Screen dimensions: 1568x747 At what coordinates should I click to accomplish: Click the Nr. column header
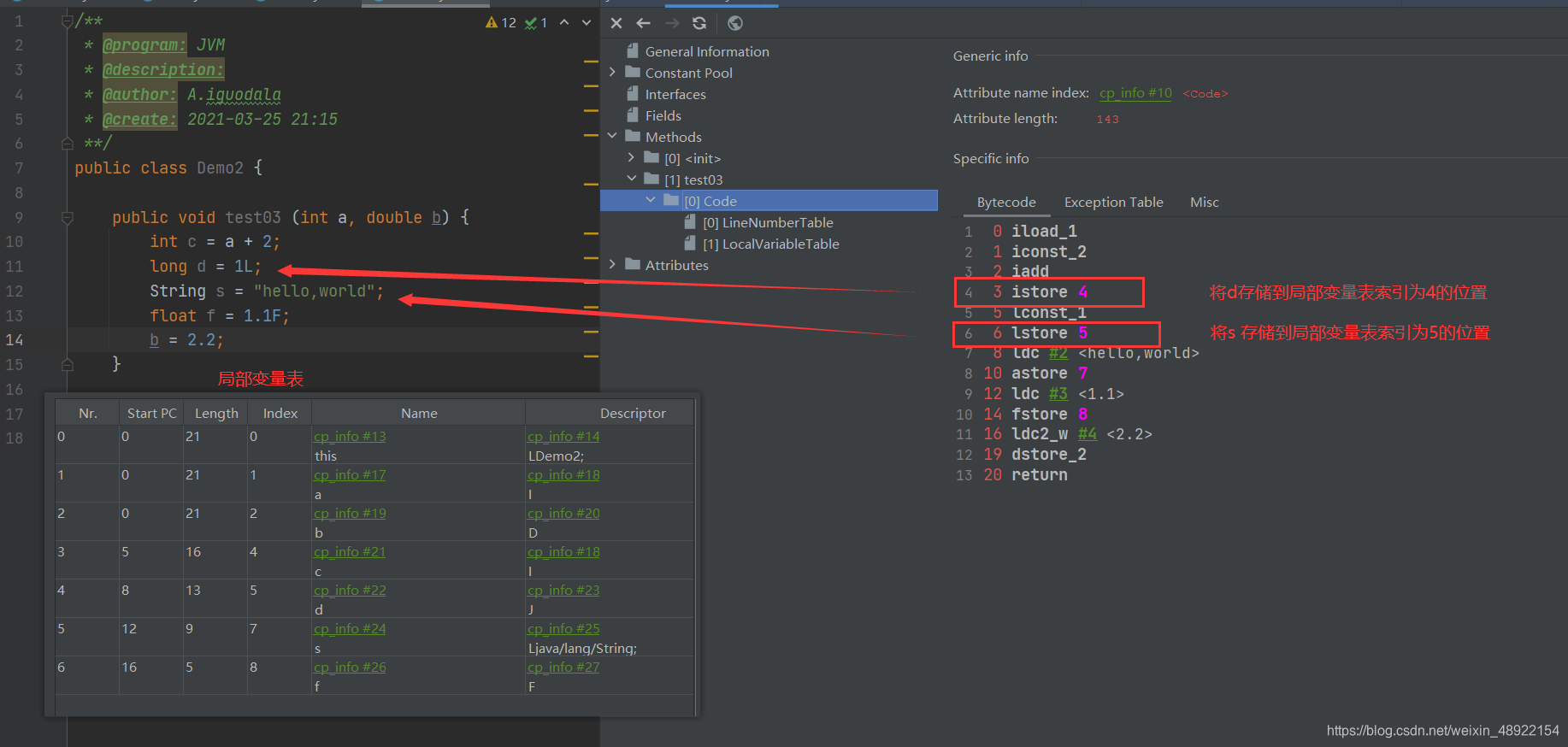(x=87, y=413)
